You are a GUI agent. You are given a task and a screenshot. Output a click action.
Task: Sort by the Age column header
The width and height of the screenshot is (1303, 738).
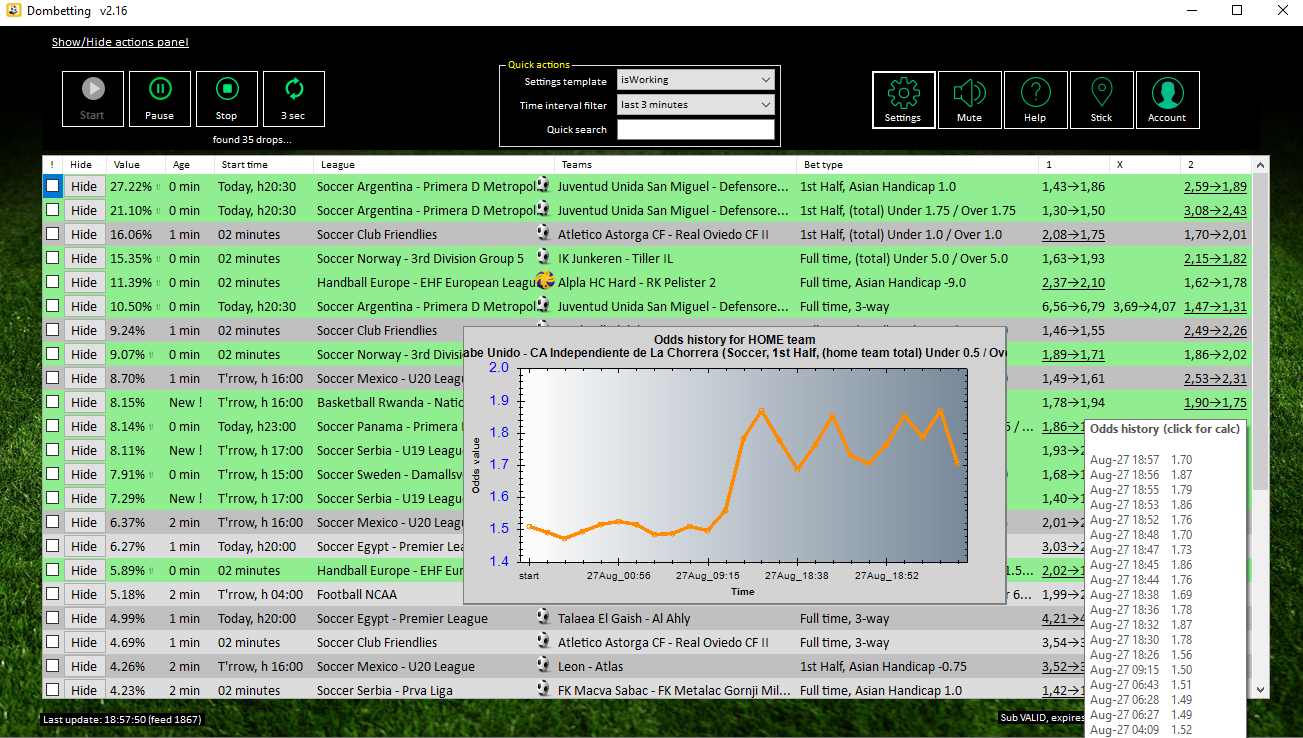(190, 164)
